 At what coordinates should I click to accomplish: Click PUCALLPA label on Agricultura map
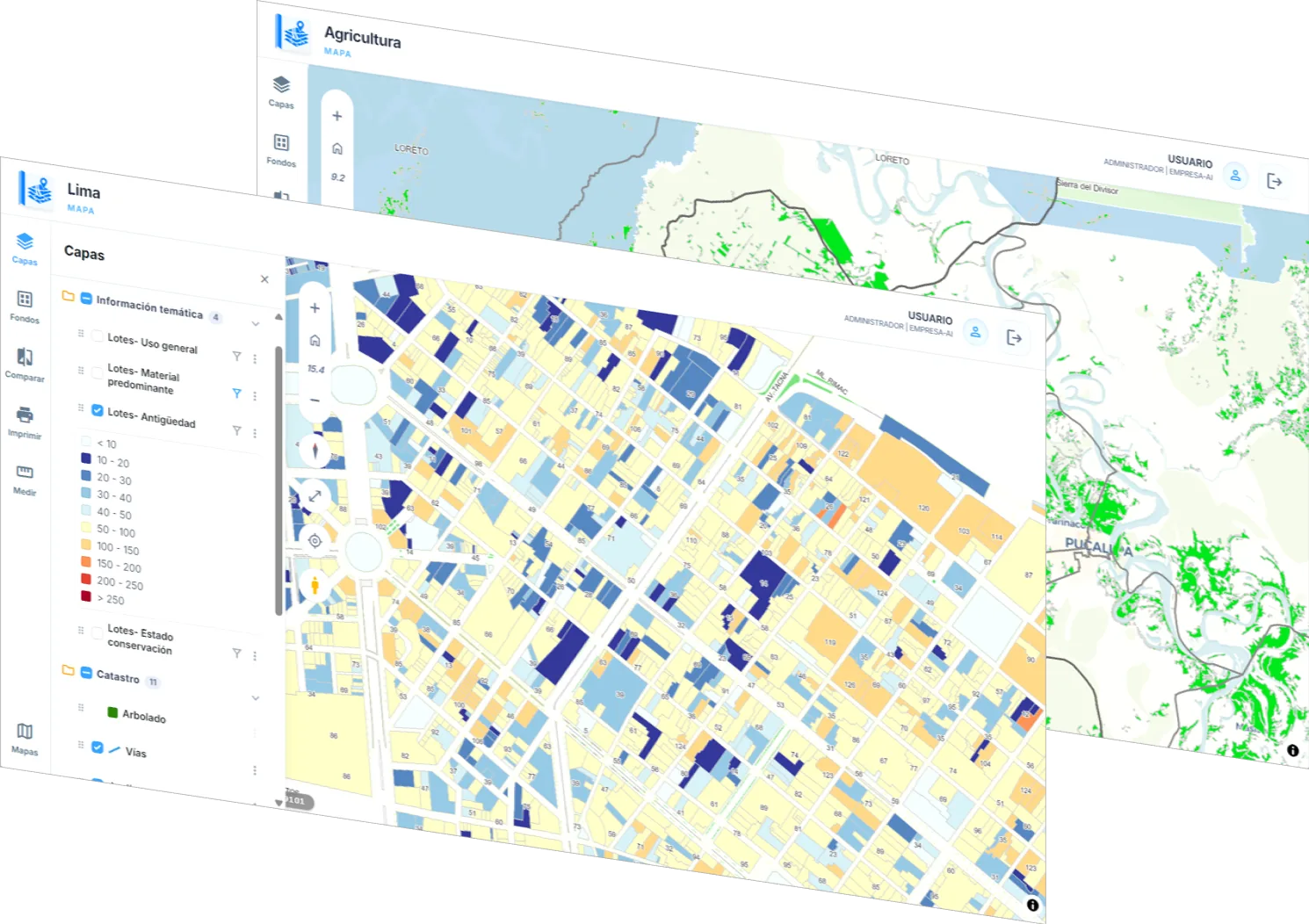(1098, 546)
